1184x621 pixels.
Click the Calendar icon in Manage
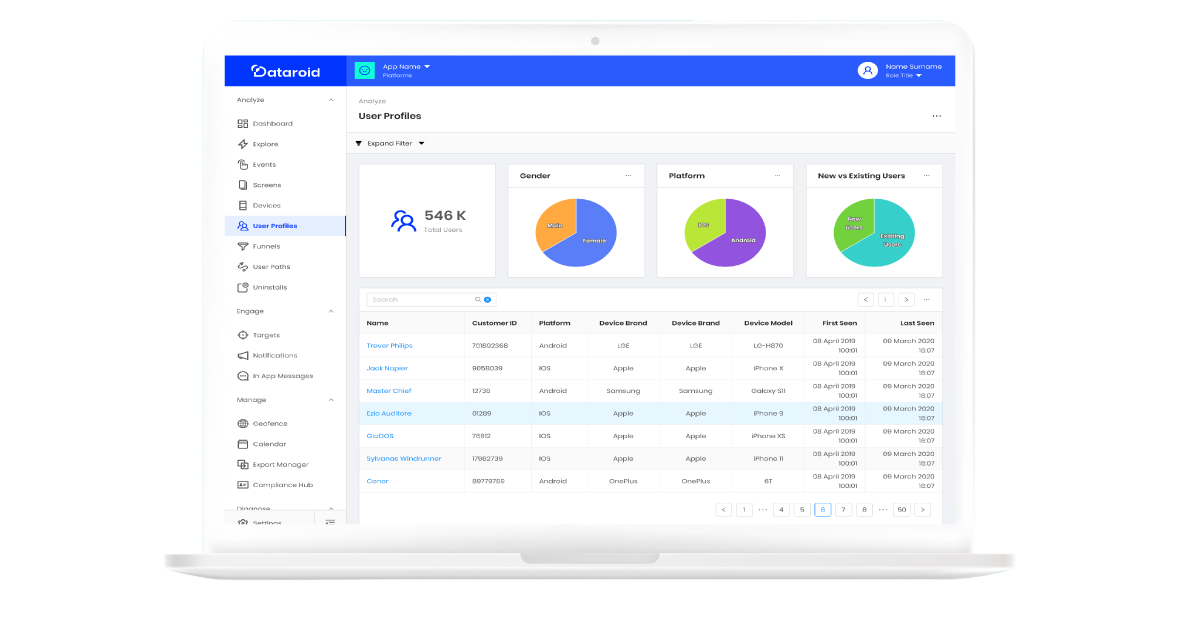pyautogui.click(x=242, y=443)
